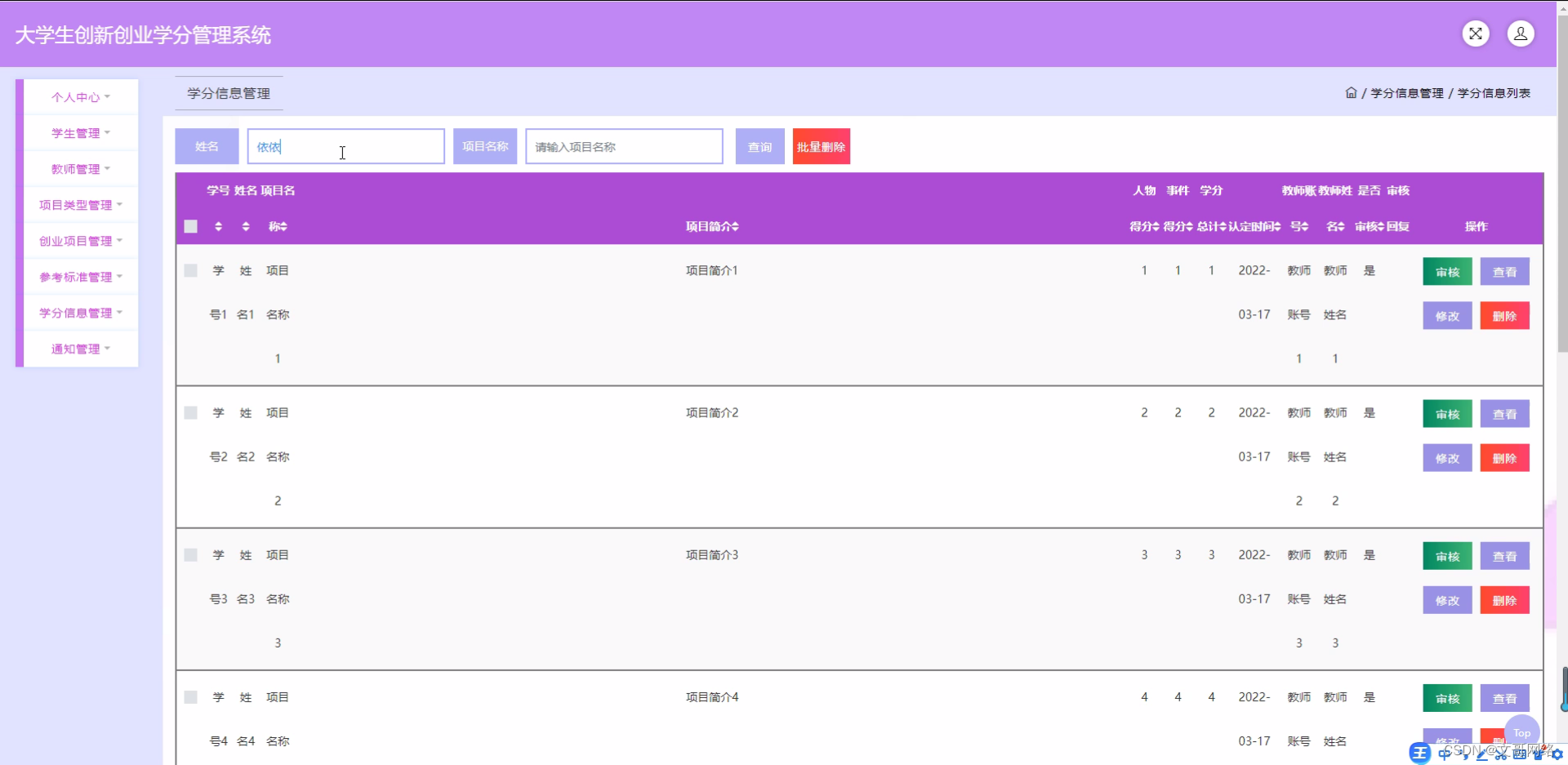Expand 学分信息管理 sidebar menu

tap(81, 313)
